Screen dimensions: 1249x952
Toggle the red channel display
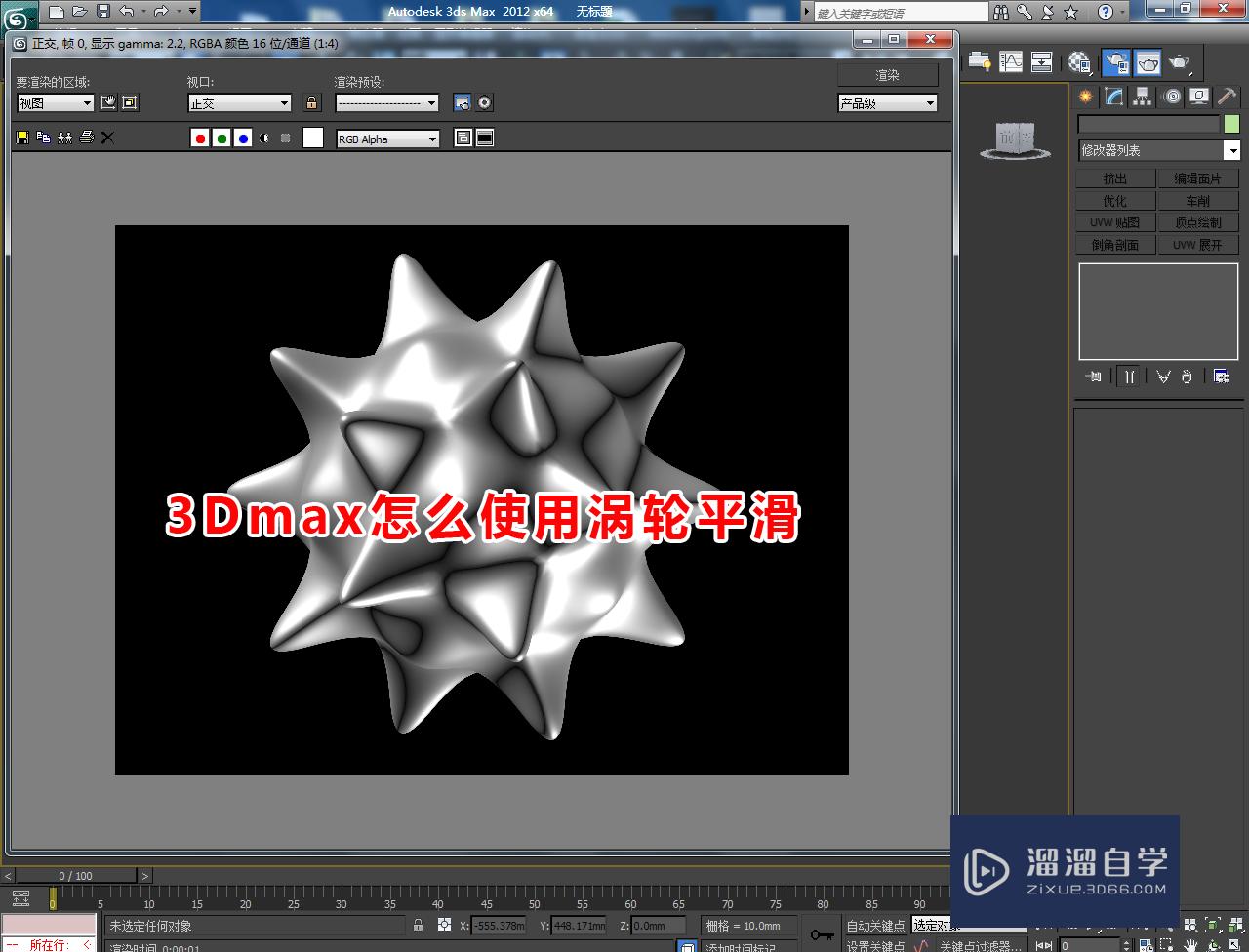click(200, 139)
